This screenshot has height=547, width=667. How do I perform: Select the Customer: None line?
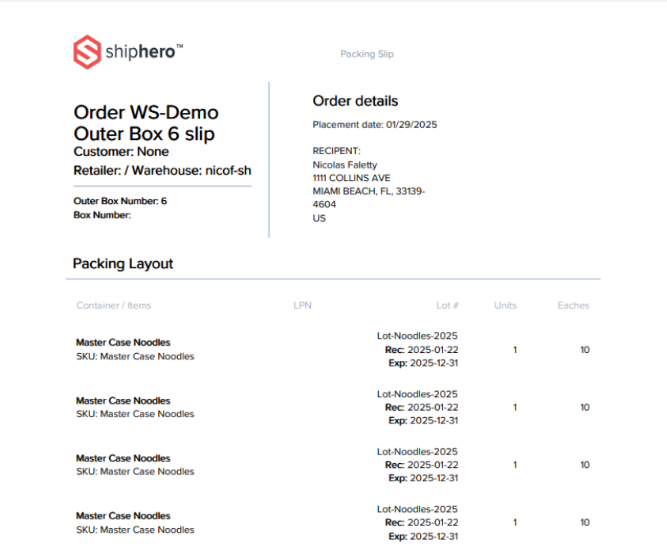tap(121, 152)
